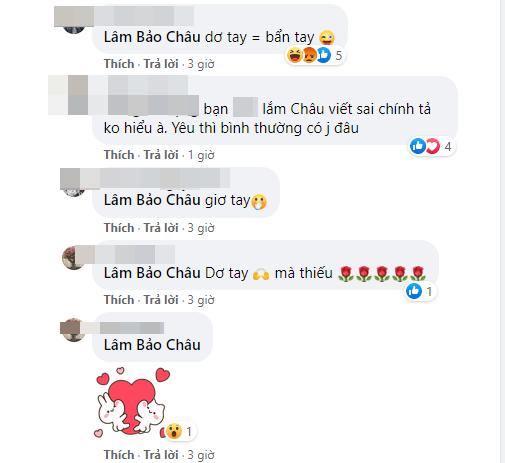Like the 'dơ tay = bẩn tay' comment

pyautogui.click(x=119, y=64)
